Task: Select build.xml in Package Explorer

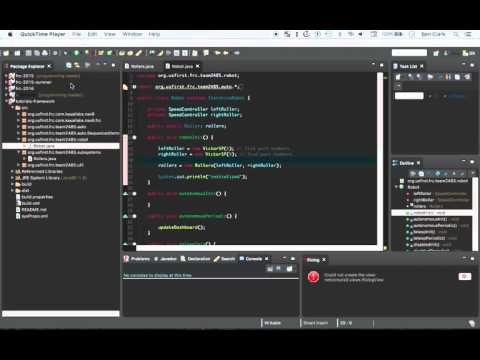Action: pyautogui.click(x=28, y=203)
